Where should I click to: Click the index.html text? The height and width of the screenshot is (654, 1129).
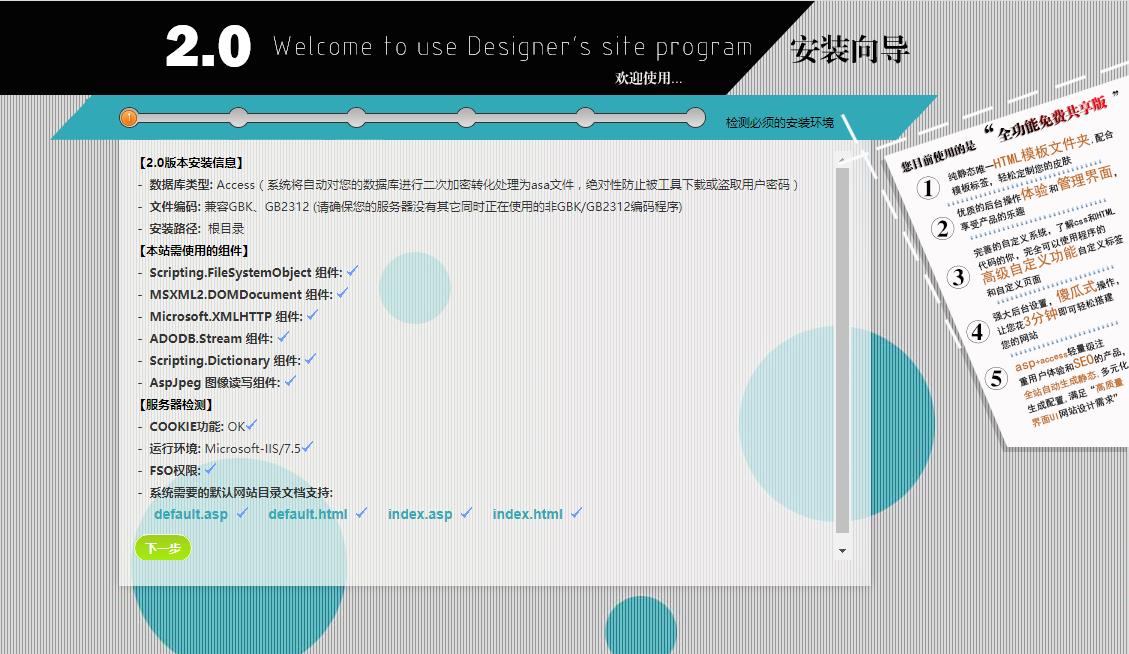tap(528, 514)
